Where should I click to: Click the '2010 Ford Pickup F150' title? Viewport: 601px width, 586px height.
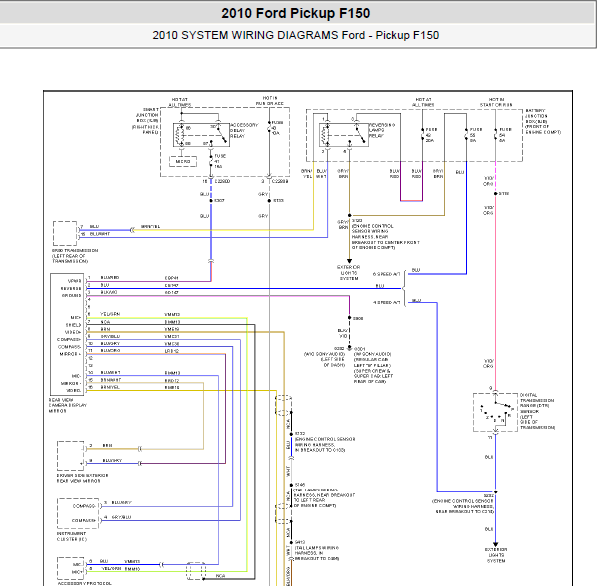point(296,13)
